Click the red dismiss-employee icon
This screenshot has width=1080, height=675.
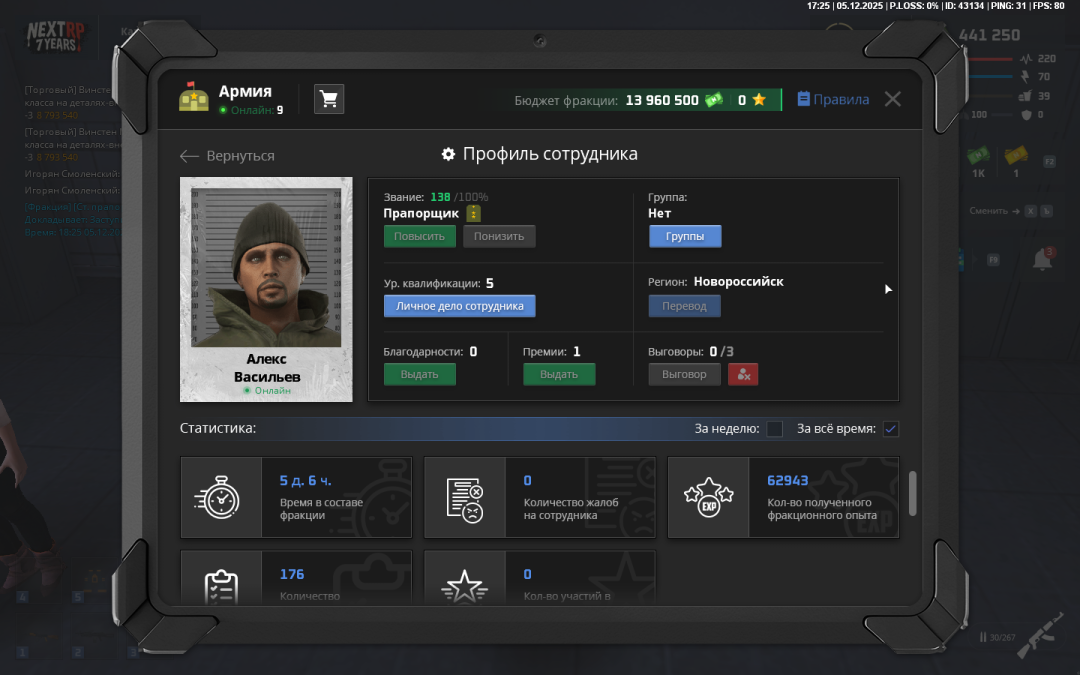(743, 374)
